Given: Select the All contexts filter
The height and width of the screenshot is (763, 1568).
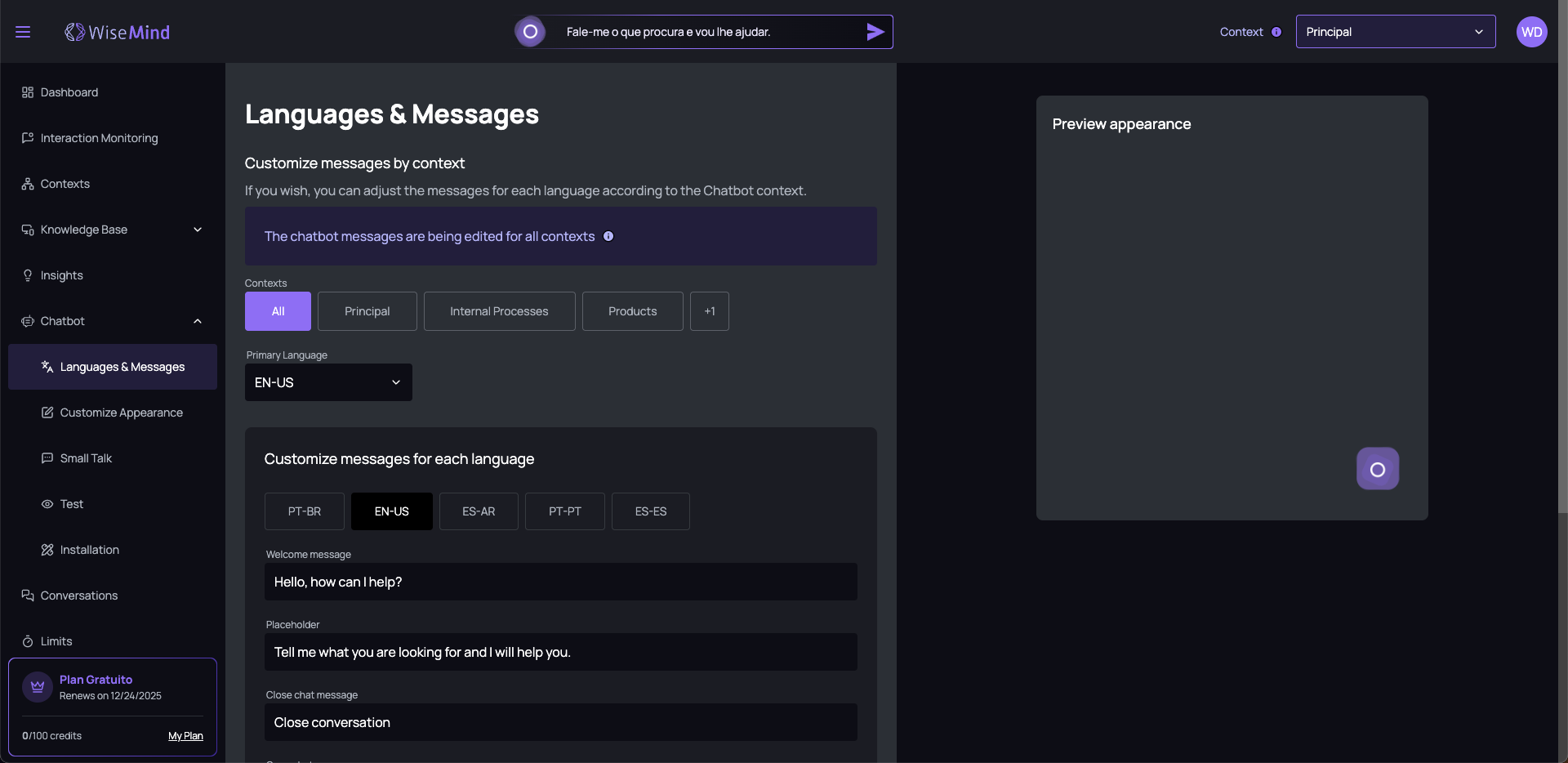Looking at the screenshot, I should tap(278, 311).
